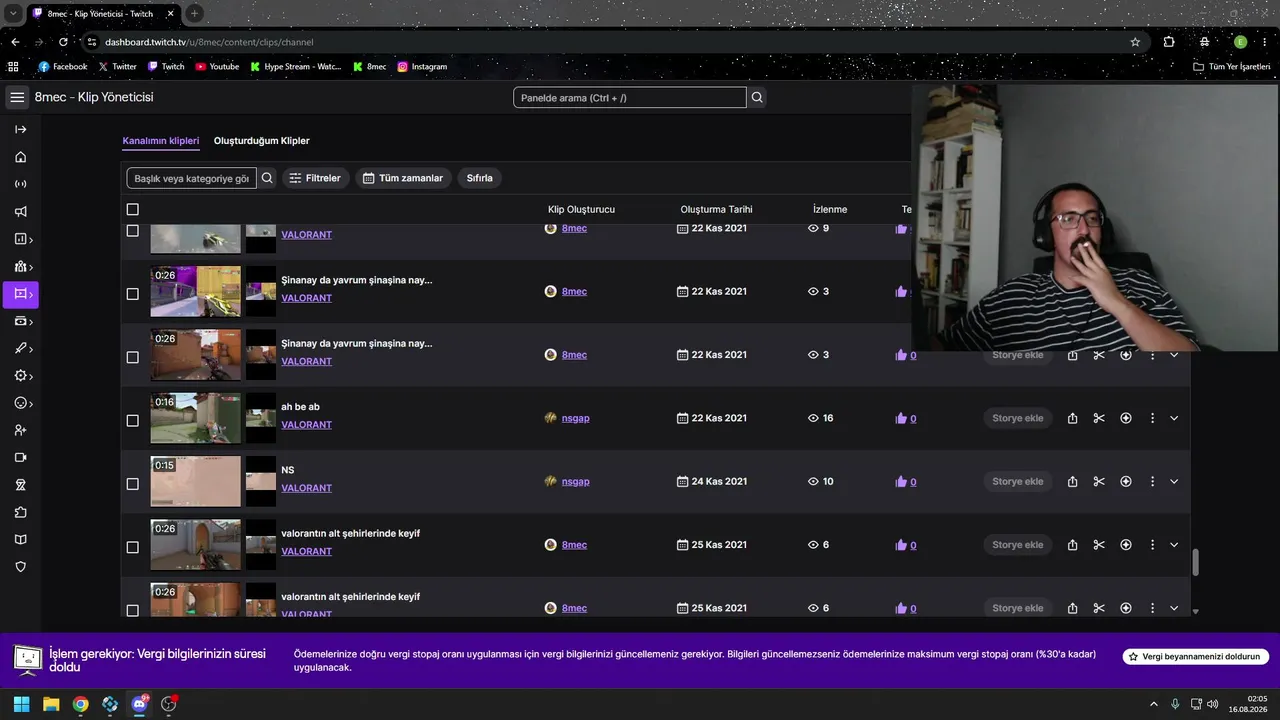
Task: Share the clip titled "NS"
Action: point(1072,481)
